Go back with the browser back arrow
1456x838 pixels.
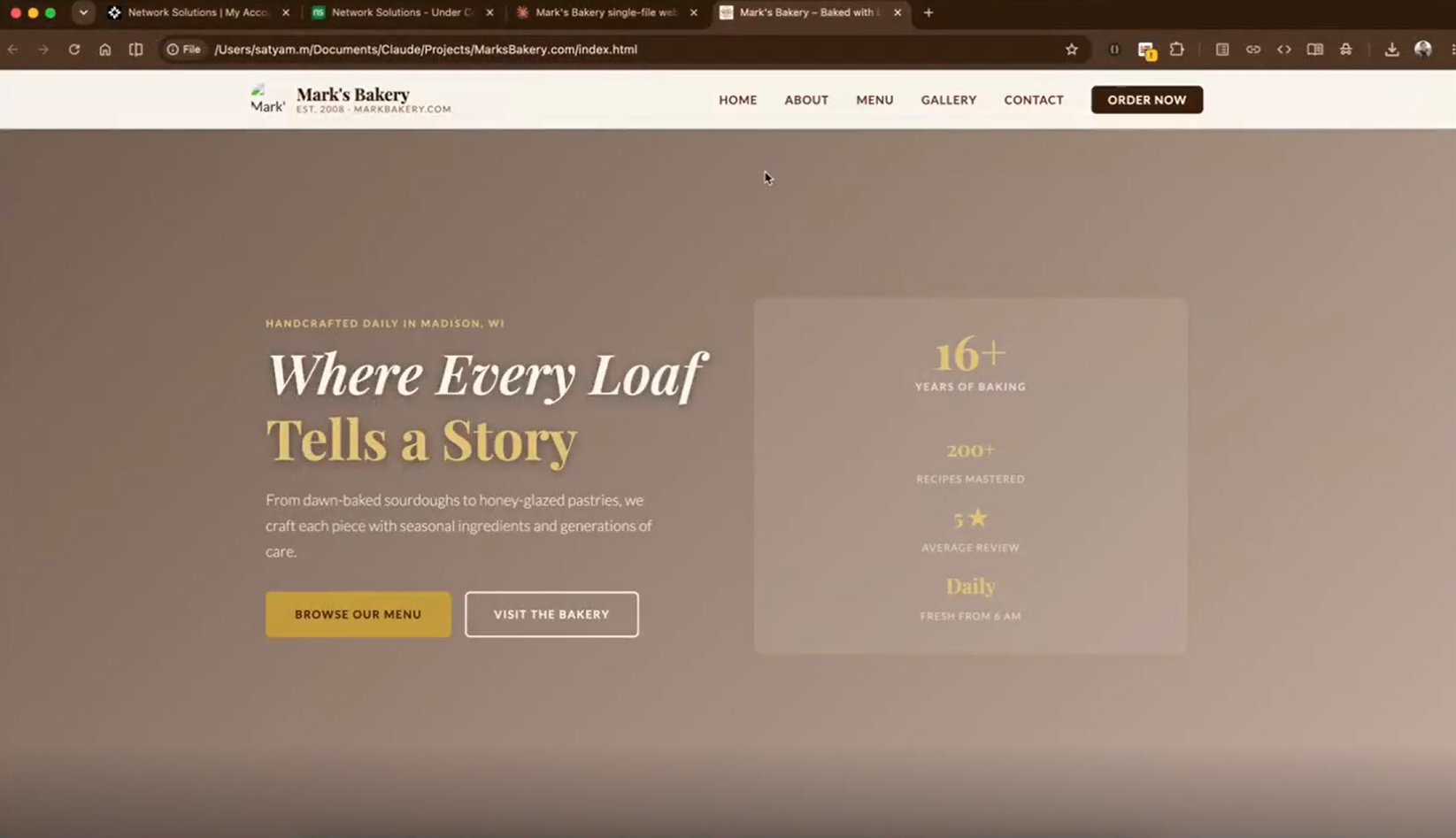tap(13, 50)
